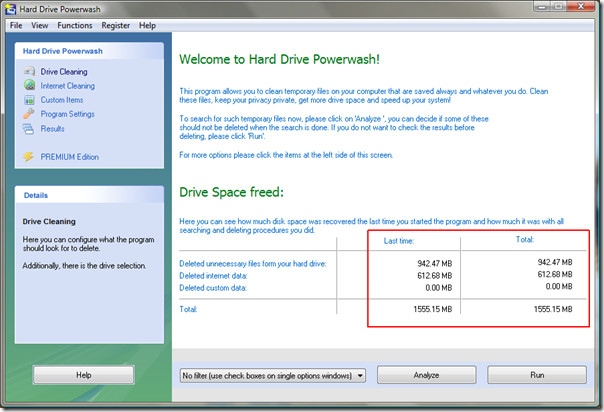Click the last-time 612.68 MB value
Screen dimensions: 604x412
[x=435, y=276]
